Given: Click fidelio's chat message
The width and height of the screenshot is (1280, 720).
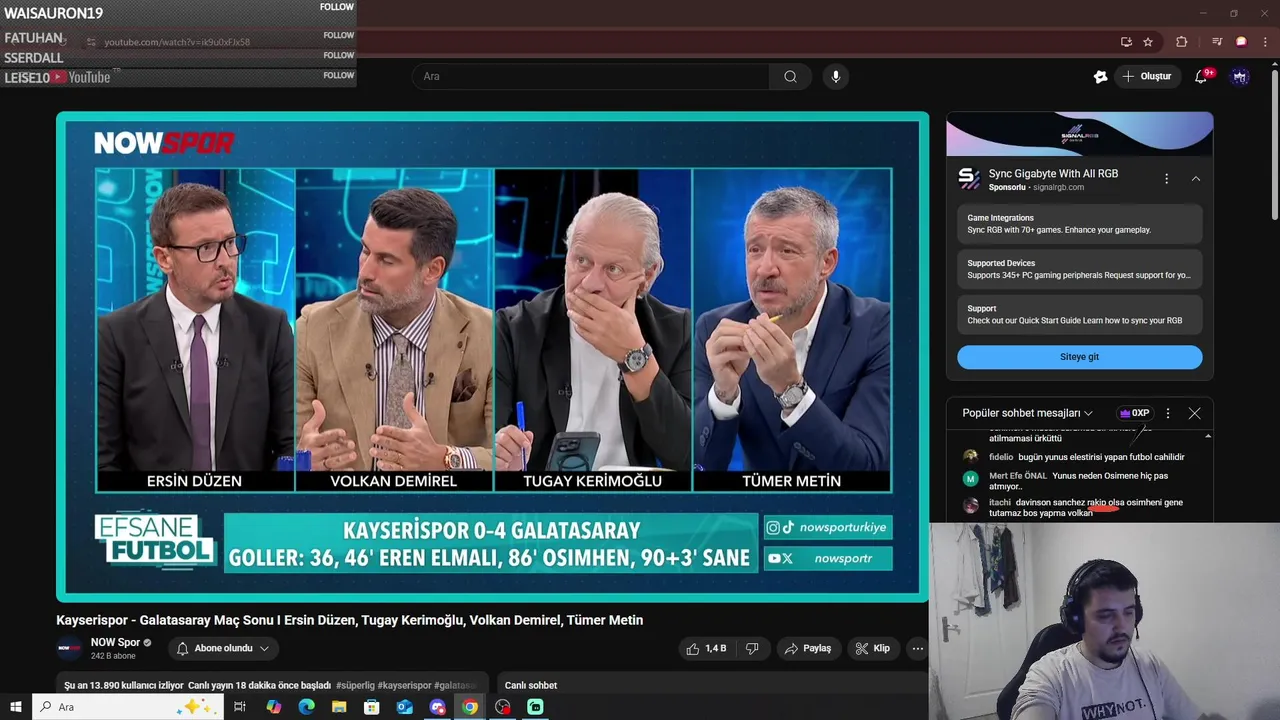Looking at the screenshot, I should pos(1075,457).
